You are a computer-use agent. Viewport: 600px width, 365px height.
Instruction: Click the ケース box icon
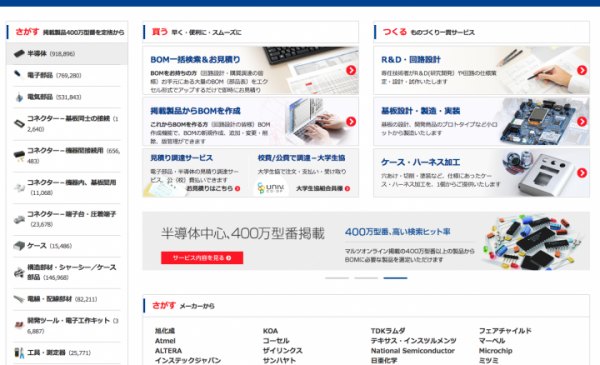tap(19, 246)
